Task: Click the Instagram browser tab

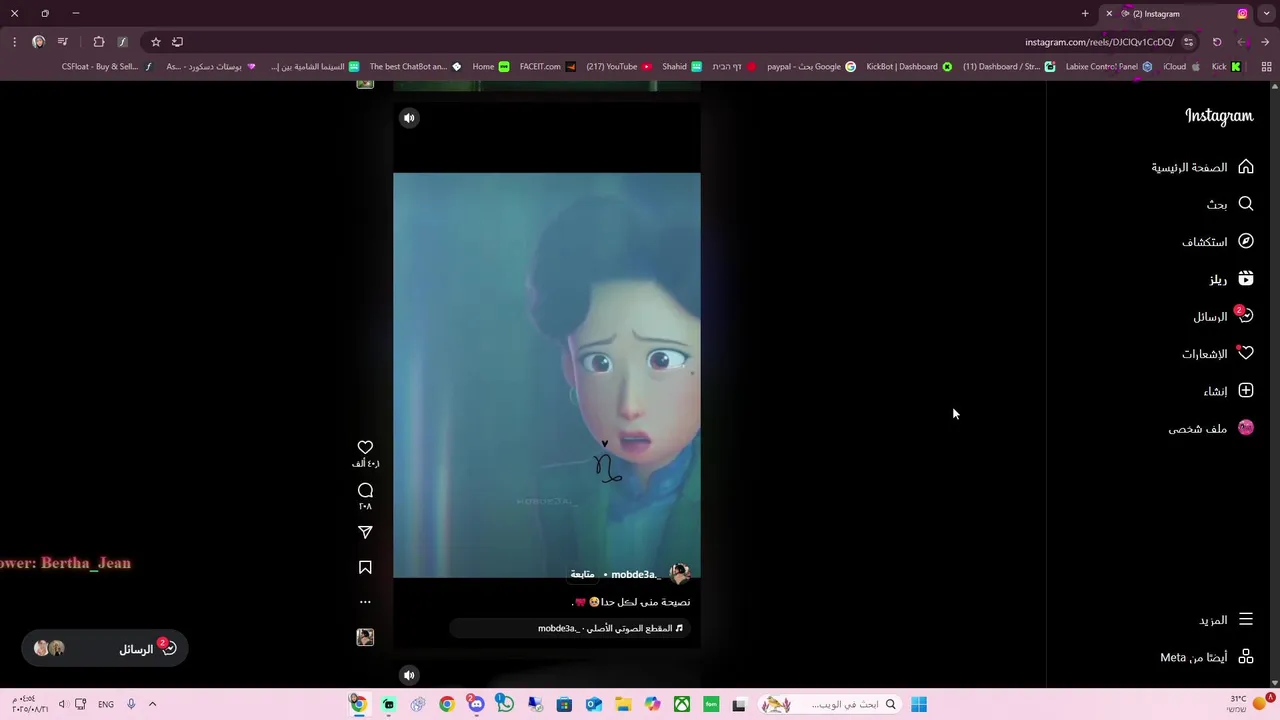Action: coord(1177,14)
